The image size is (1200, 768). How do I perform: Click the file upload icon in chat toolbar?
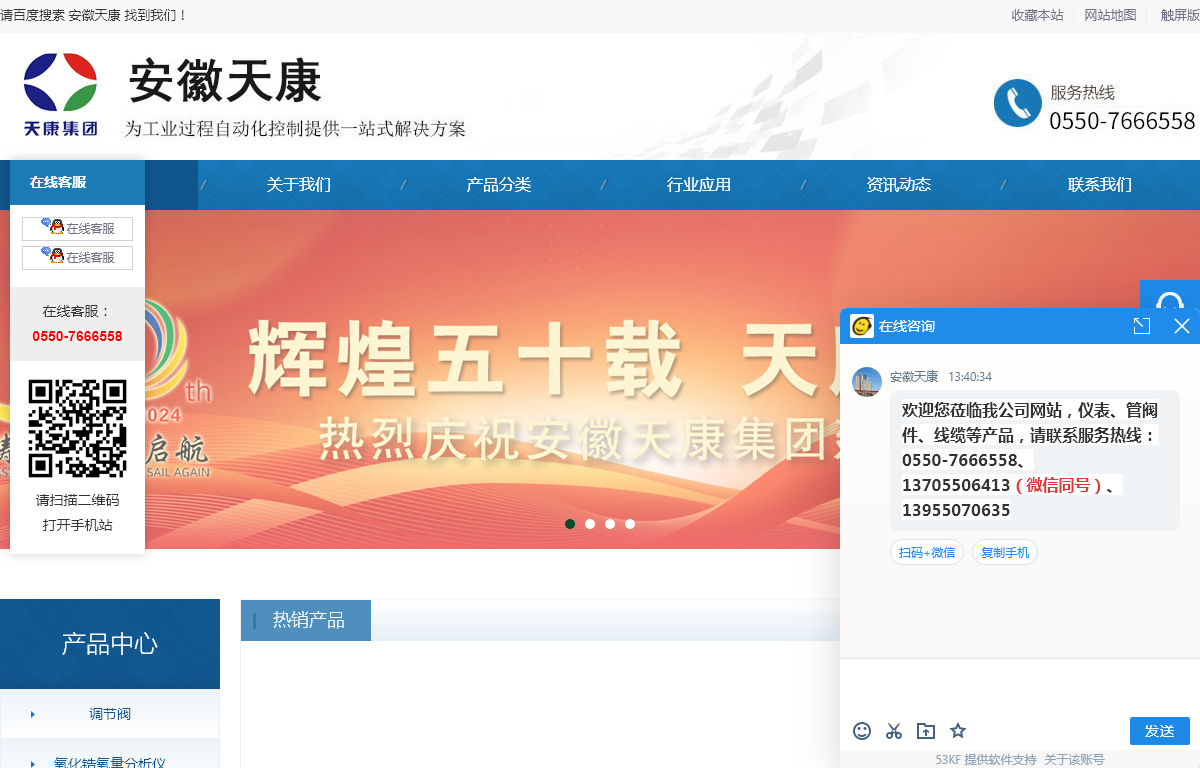click(x=925, y=731)
